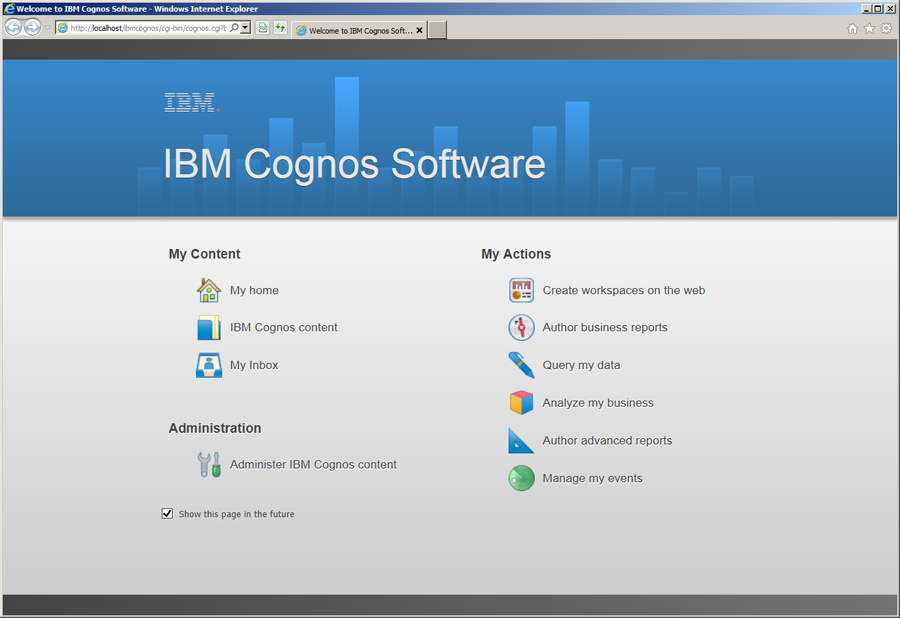Click the Administration heading

tap(215, 429)
